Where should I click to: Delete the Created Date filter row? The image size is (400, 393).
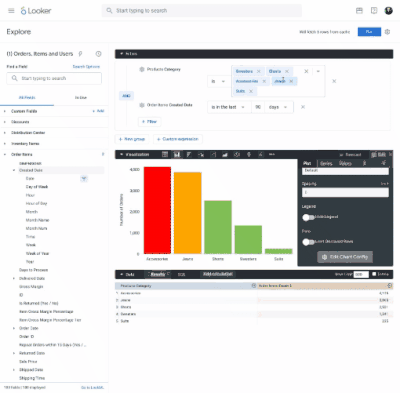303,107
